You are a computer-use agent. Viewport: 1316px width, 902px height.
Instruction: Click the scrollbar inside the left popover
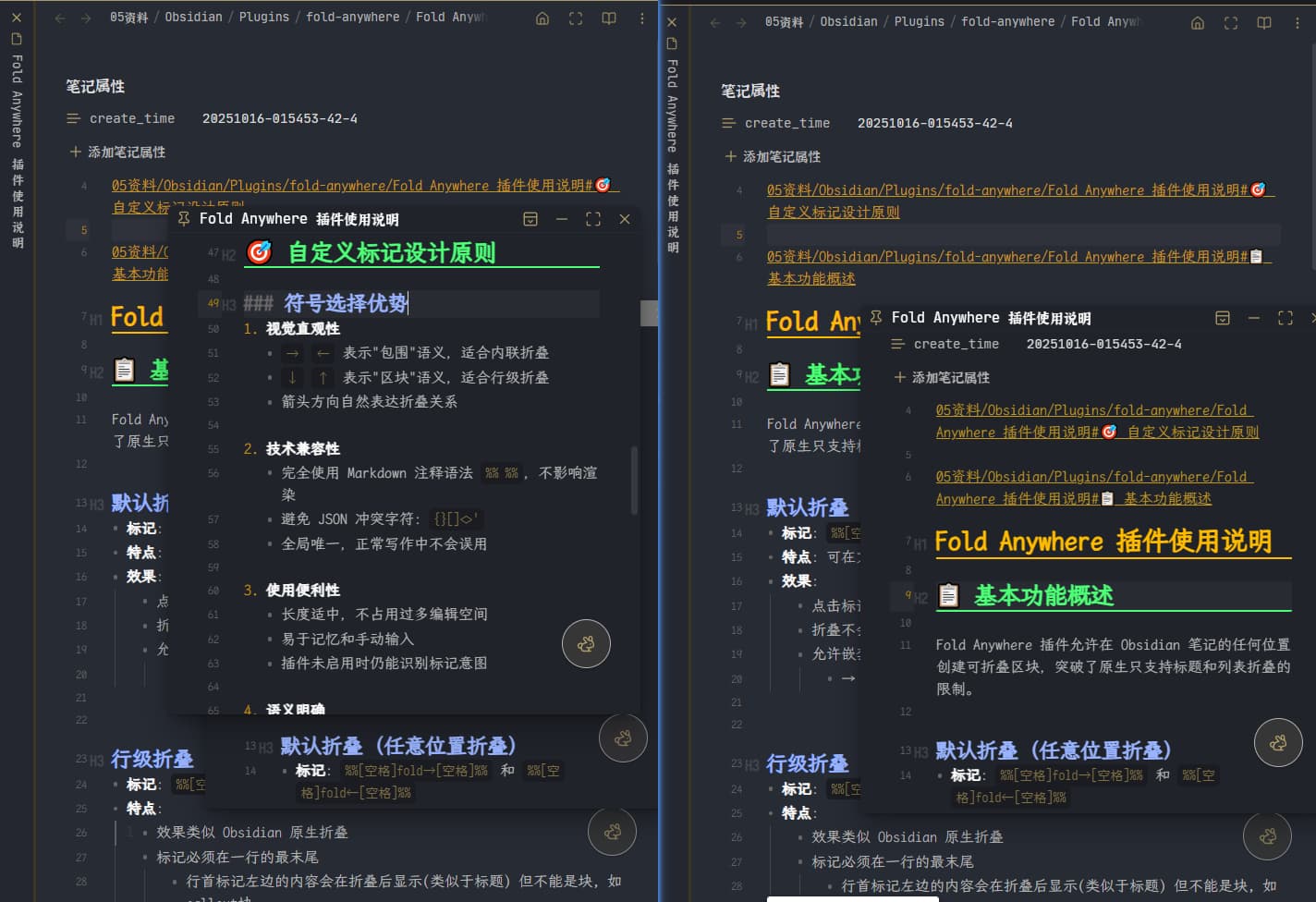pos(634,481)
